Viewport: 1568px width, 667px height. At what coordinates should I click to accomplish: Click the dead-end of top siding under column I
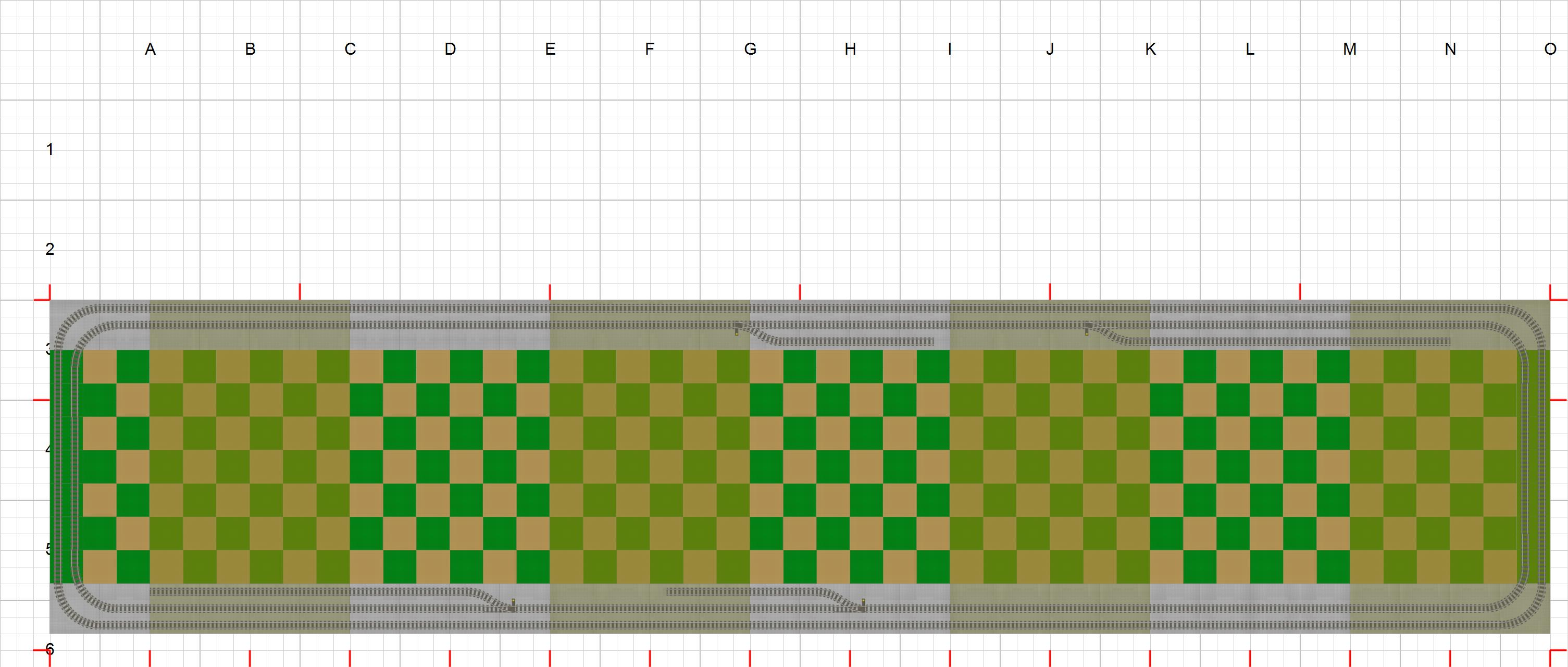(x=931, y=342)
